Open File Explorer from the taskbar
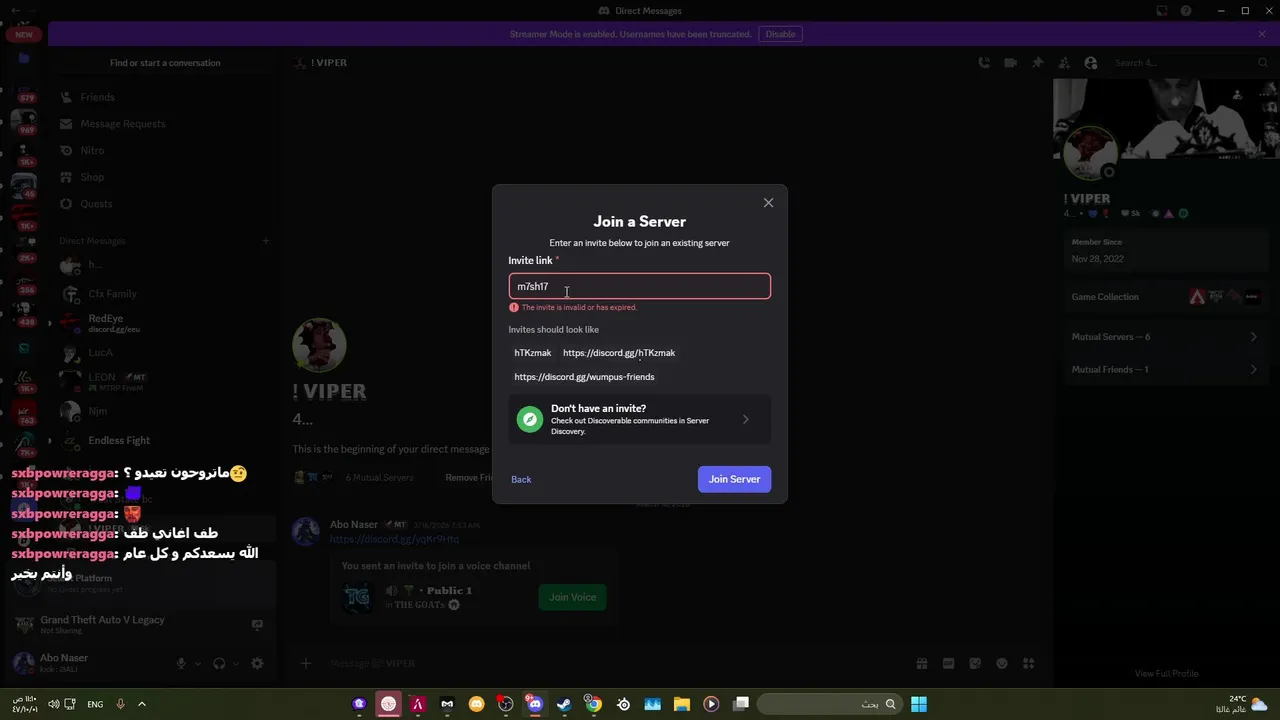1280x720 pixels. point(681,704)
